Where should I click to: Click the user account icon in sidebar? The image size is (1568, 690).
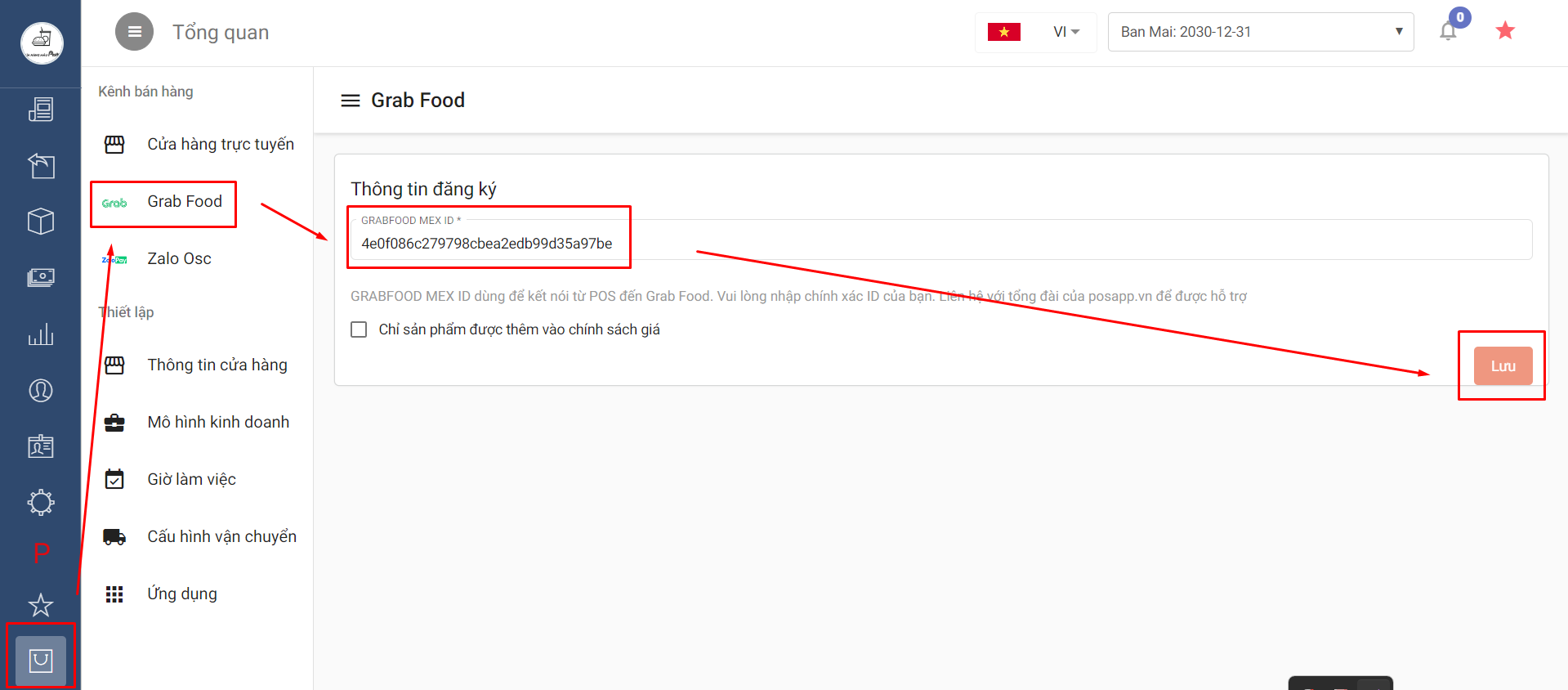click(x=41, y=391)
